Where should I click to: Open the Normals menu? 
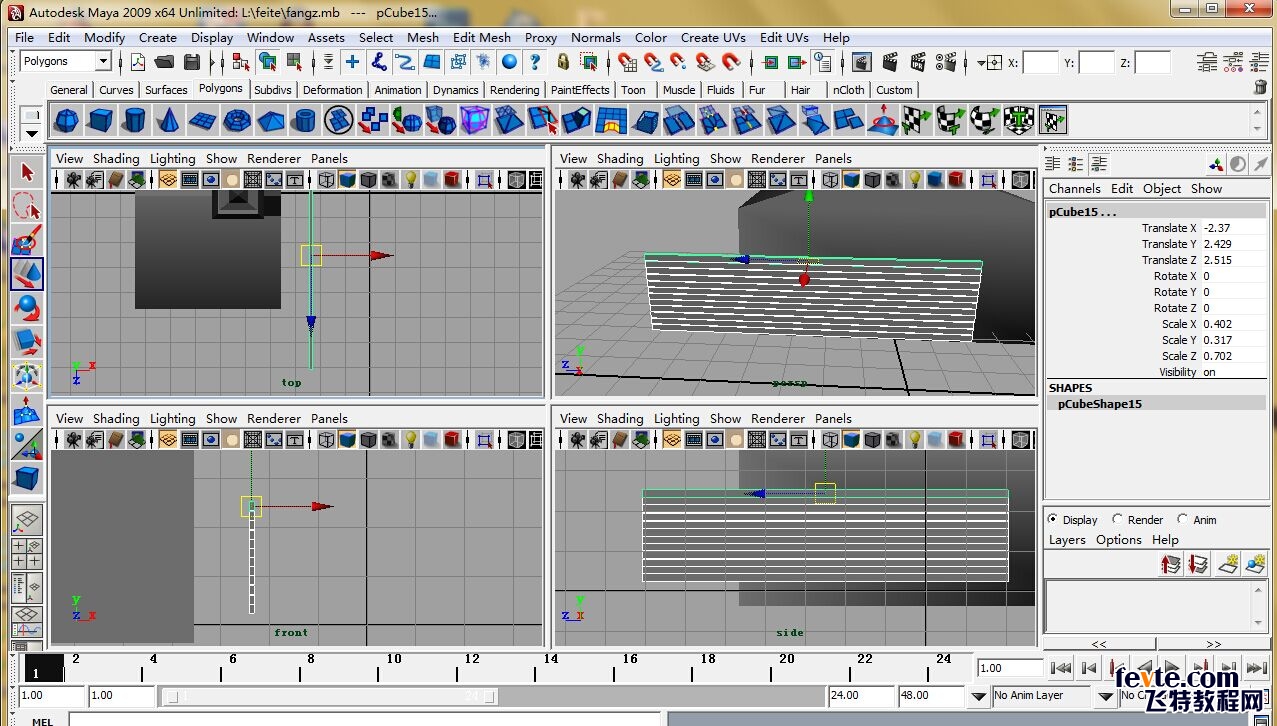[596, 38]
